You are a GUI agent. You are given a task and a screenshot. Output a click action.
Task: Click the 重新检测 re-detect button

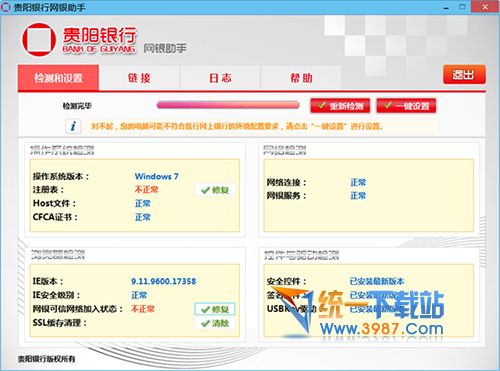340,106
